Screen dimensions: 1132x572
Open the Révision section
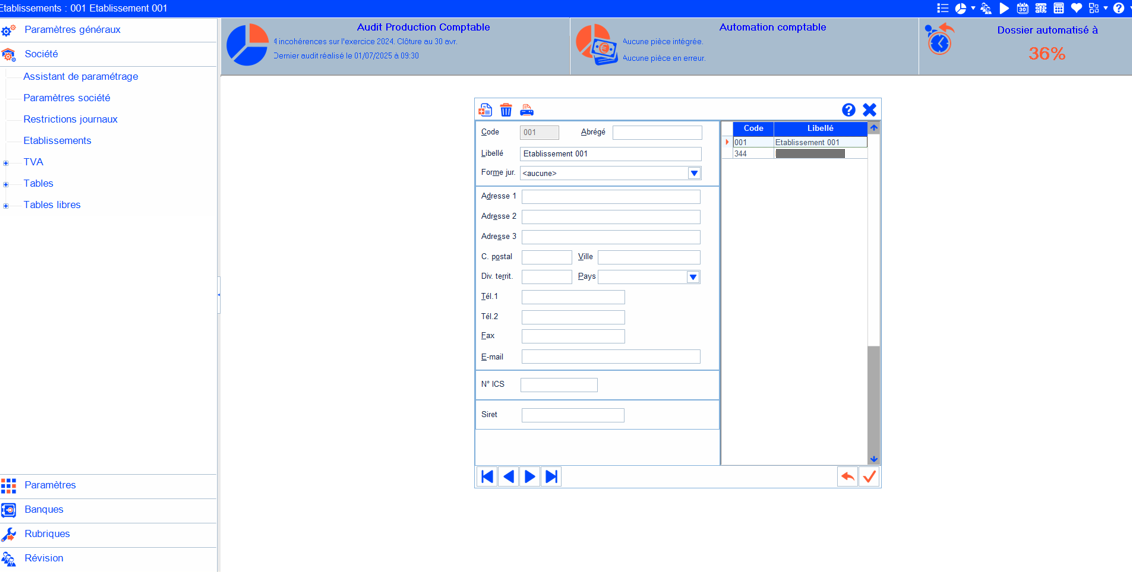44,558
